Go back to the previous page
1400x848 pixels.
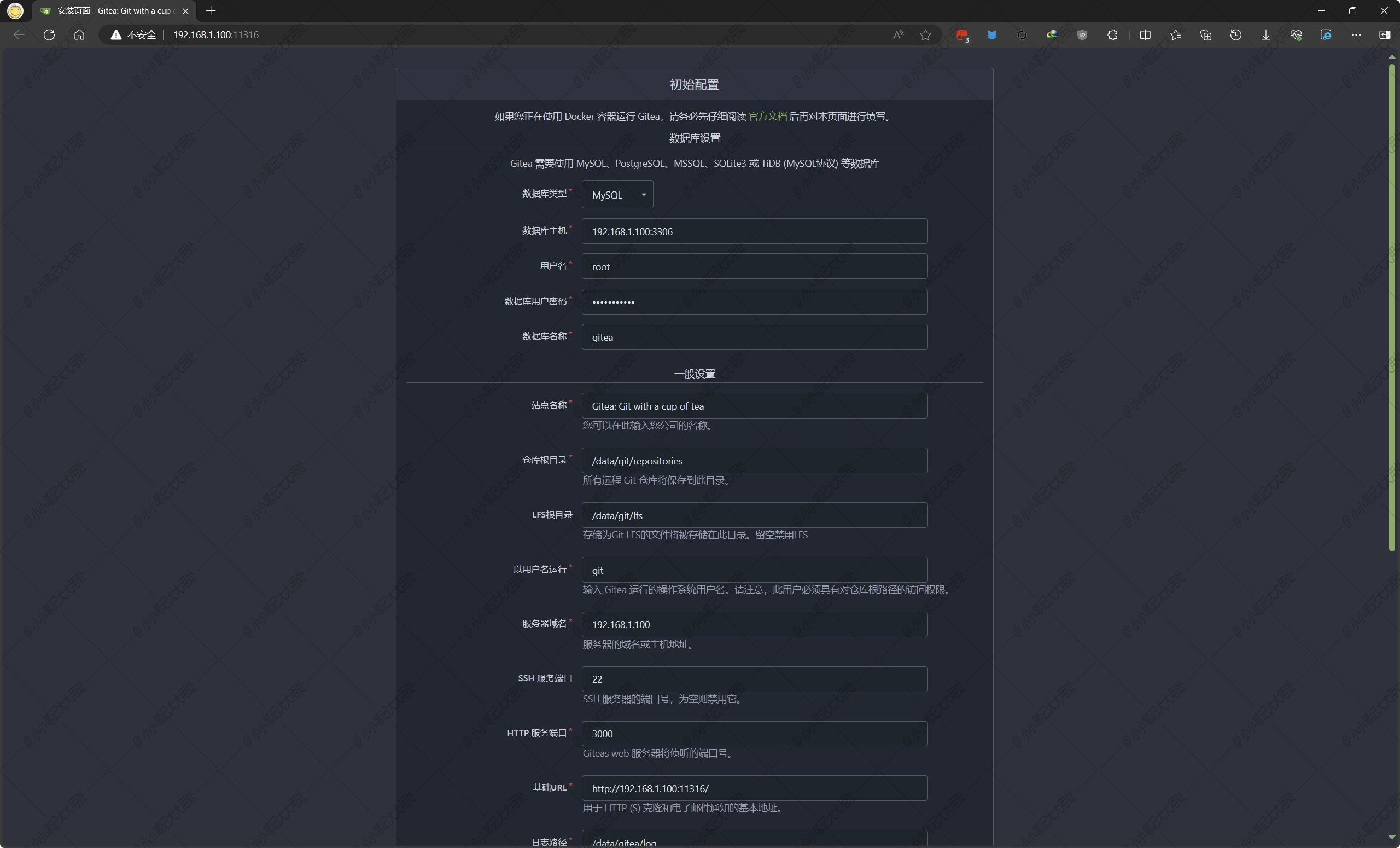click(19, 34)
